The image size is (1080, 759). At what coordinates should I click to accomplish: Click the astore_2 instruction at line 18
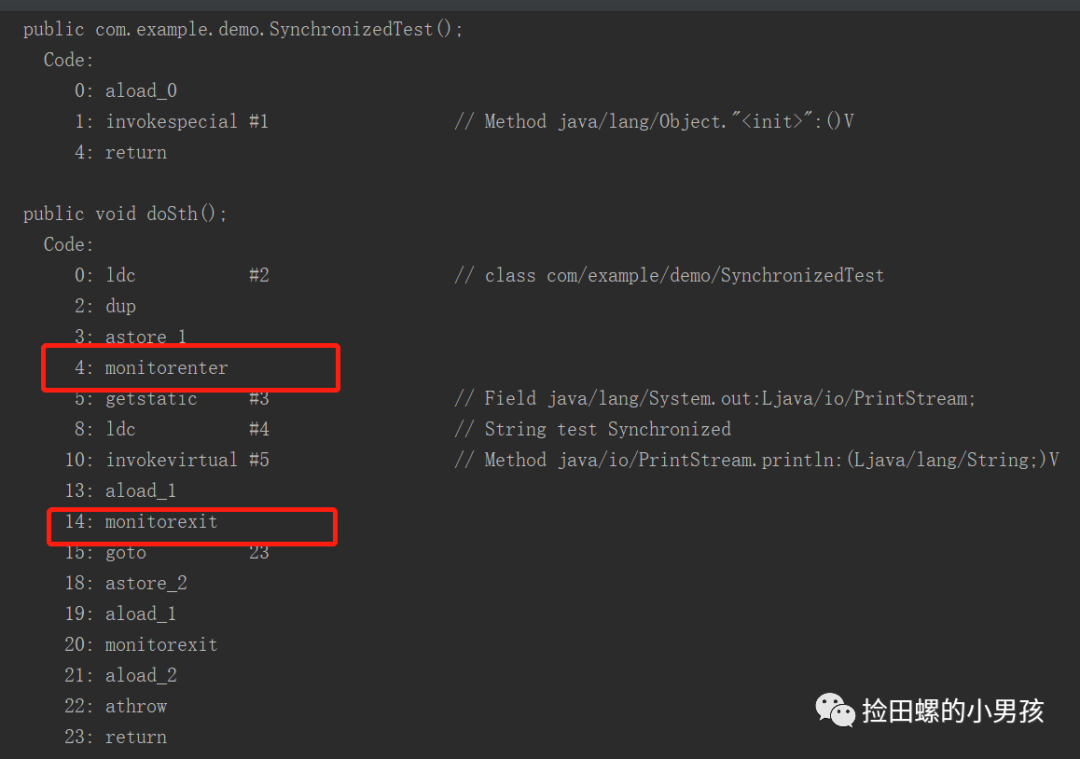(146, 584)
